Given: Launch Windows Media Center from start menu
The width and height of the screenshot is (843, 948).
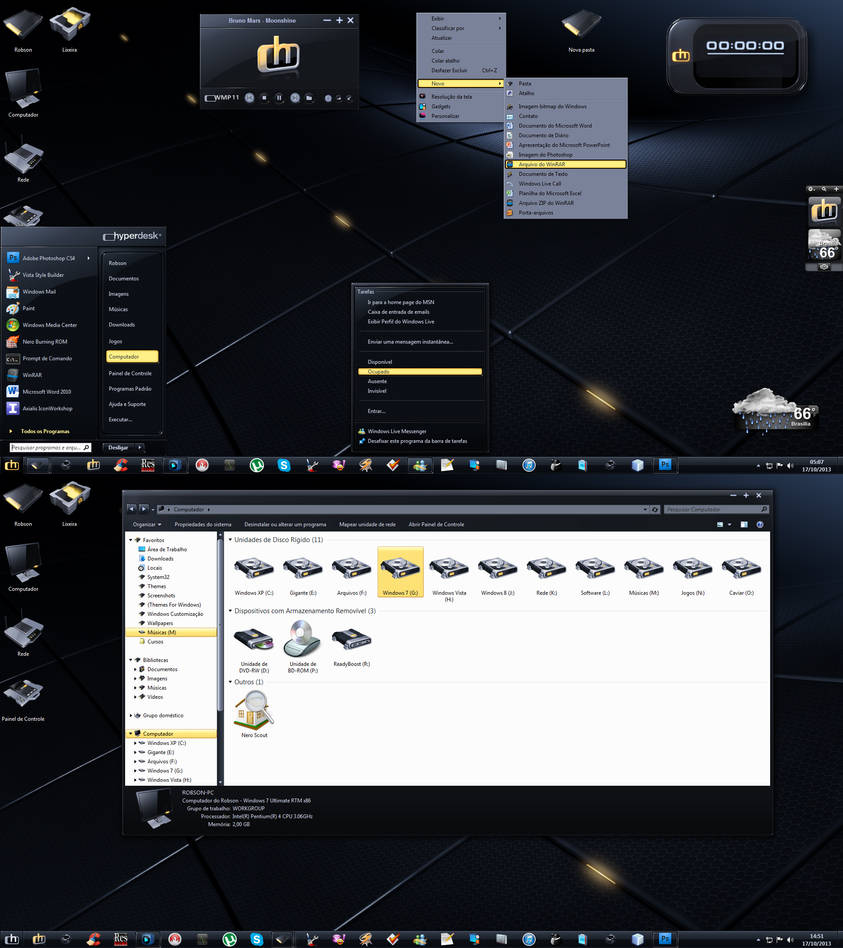Looking at the screenshot, I should tap(48, 325).
